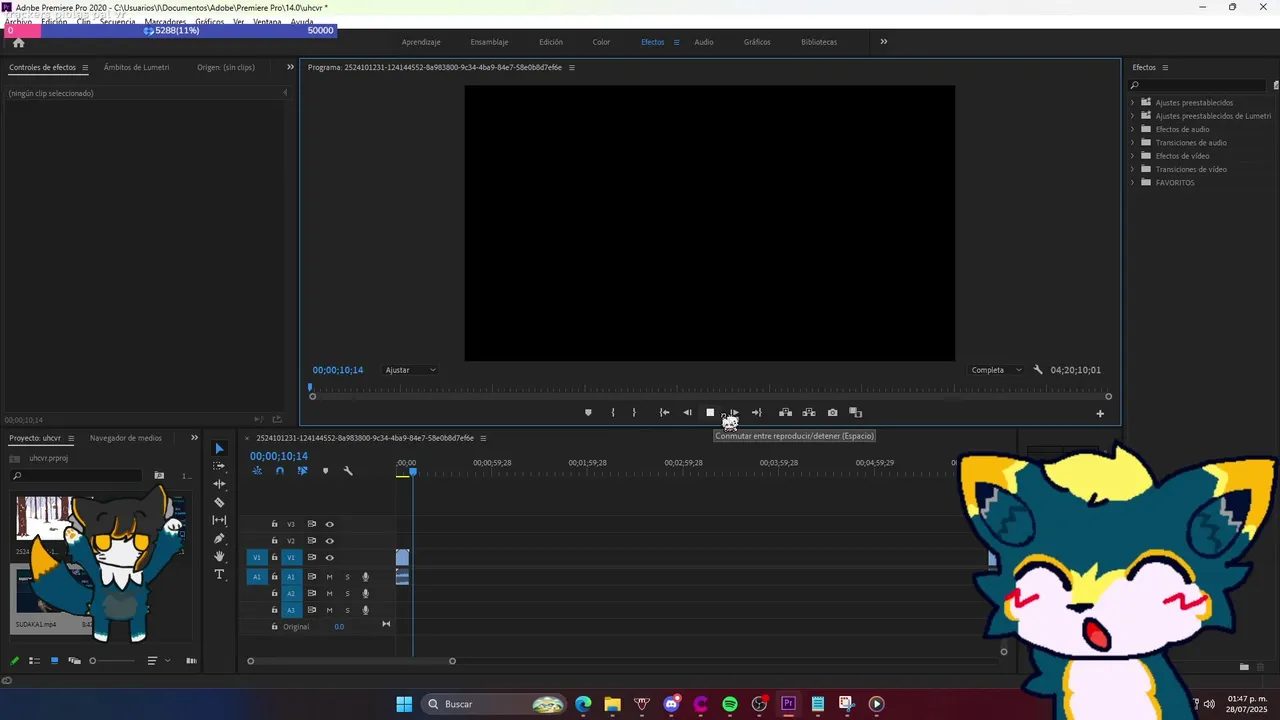Expand Ajustes preestablecidos folder
The image size is (1280, 720).
coord(1132,102)
